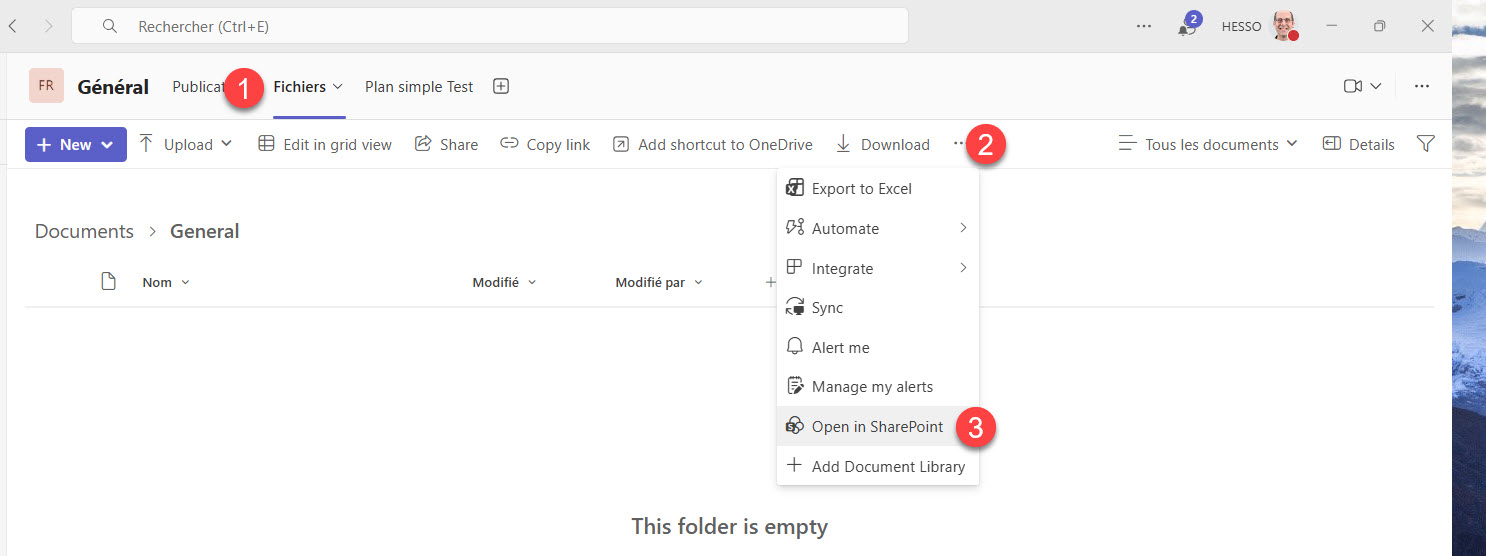Select Open in SharePoint menu entry
This screenshot has height=556, width=1486.
pos(877,427)
